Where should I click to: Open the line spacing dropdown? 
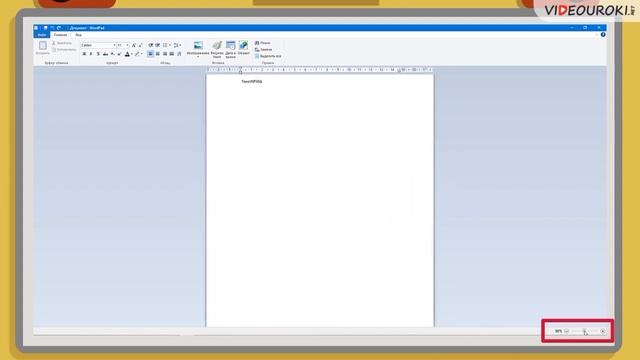[x=177, y=45]
